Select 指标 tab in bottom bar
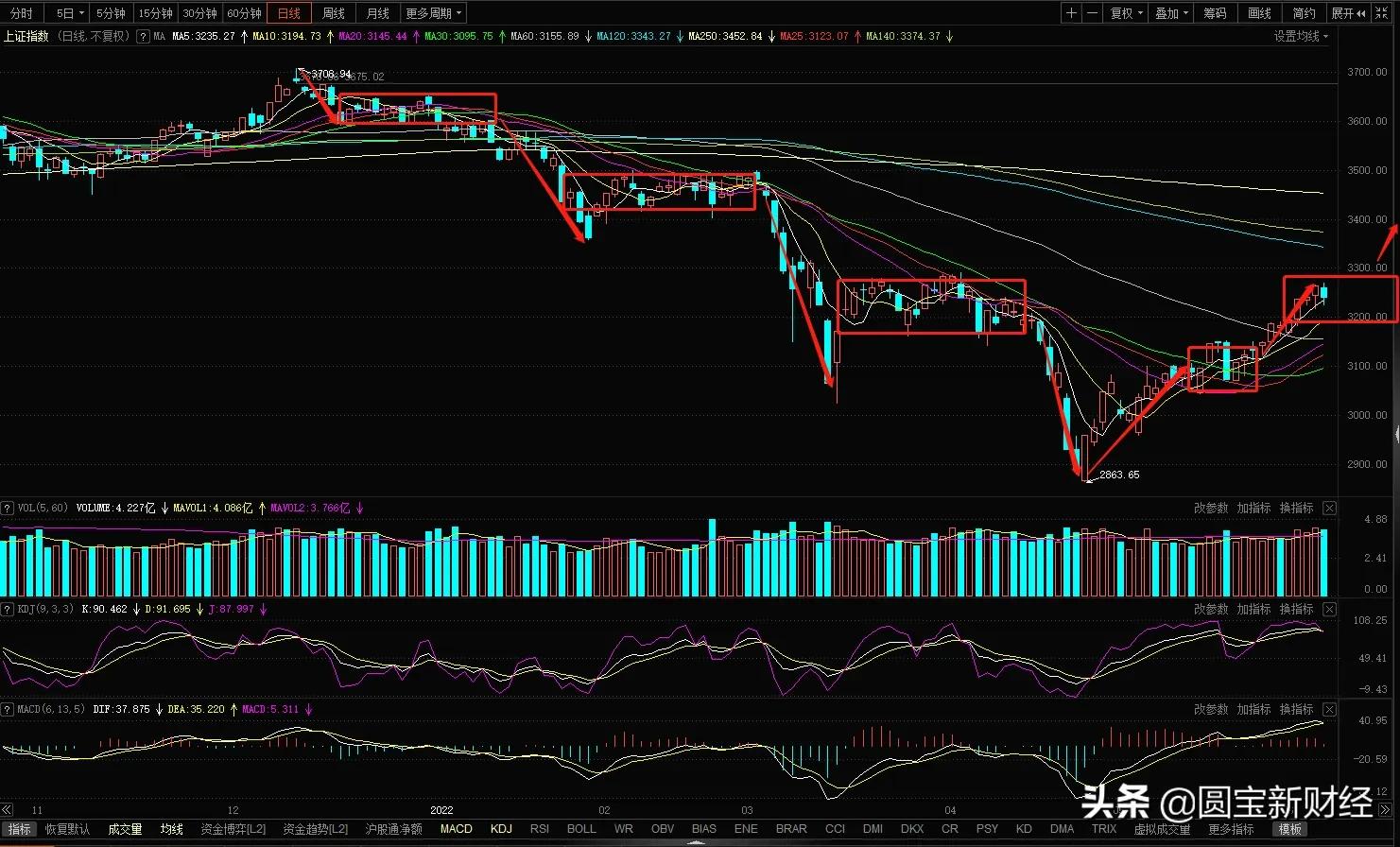This screenshot has height=847, width=1400. point(18,829)
